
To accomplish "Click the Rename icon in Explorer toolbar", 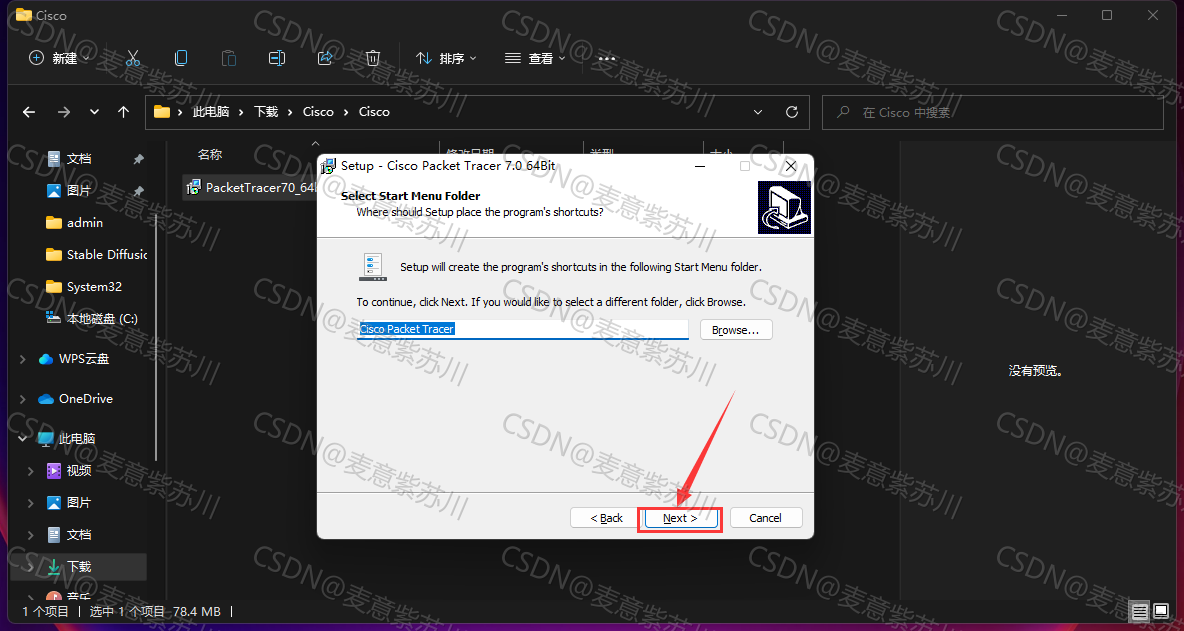I will click(277, 58).
